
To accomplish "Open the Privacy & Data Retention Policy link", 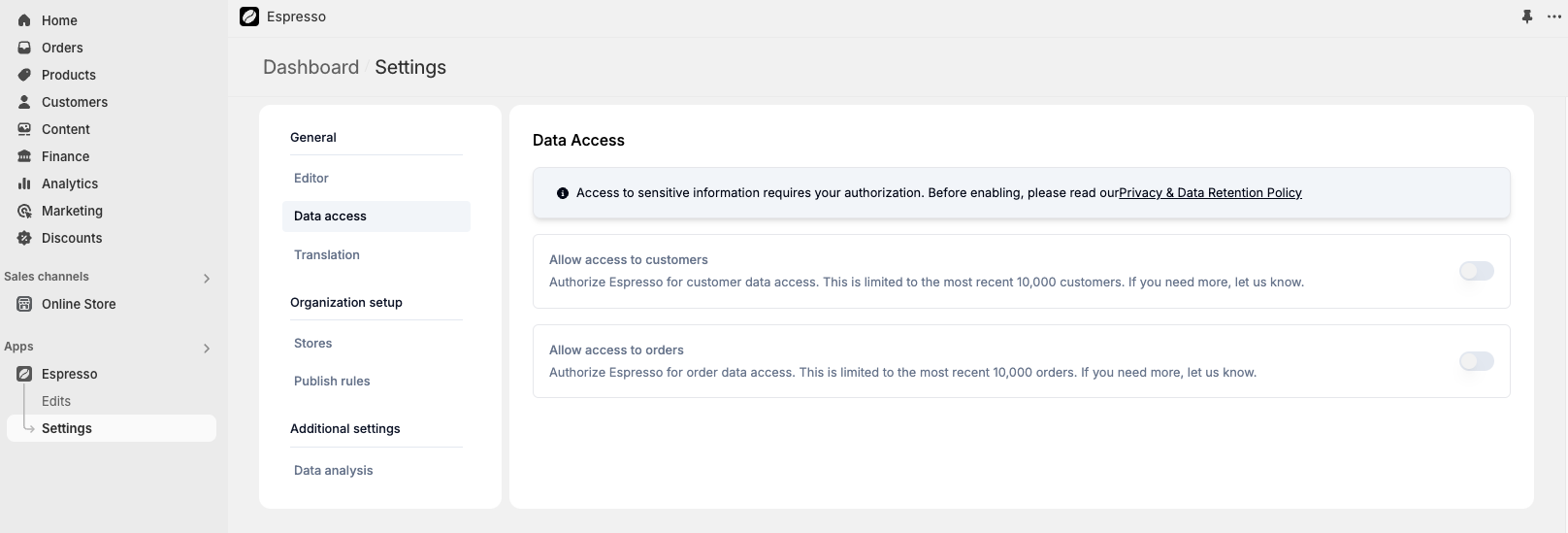I will coord(1210,193).
